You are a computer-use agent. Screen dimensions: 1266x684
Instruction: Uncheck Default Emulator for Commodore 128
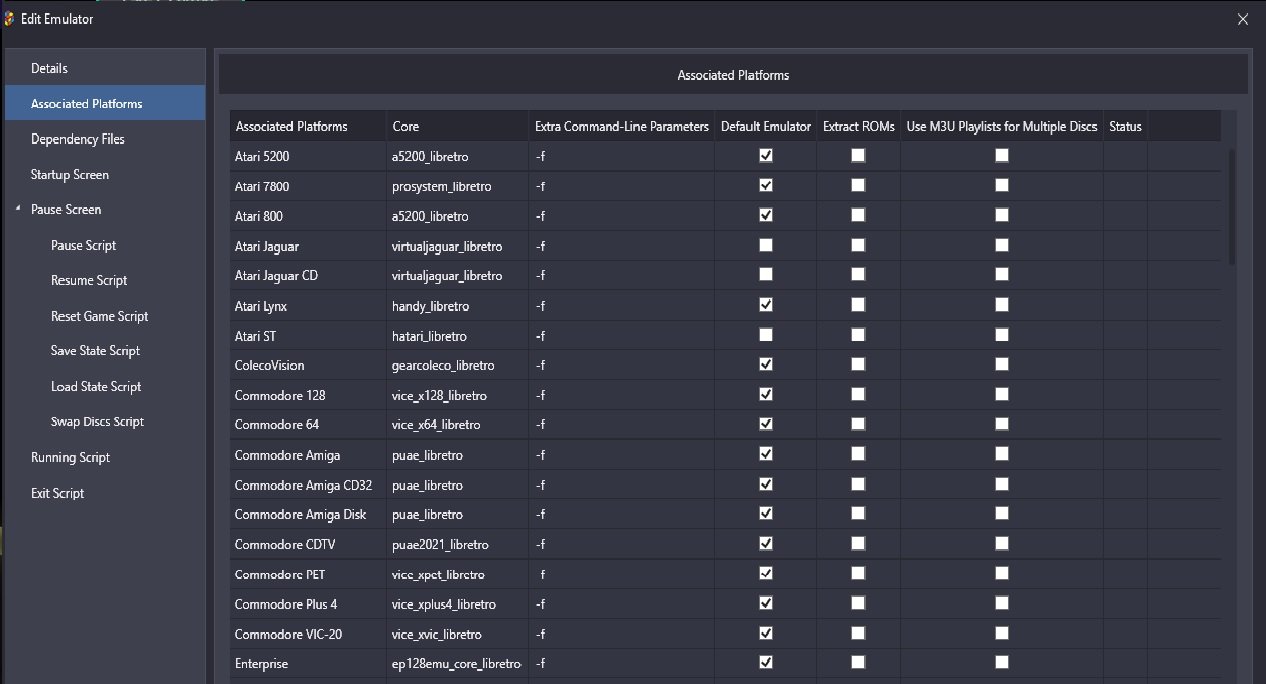[x=766, y=394]
